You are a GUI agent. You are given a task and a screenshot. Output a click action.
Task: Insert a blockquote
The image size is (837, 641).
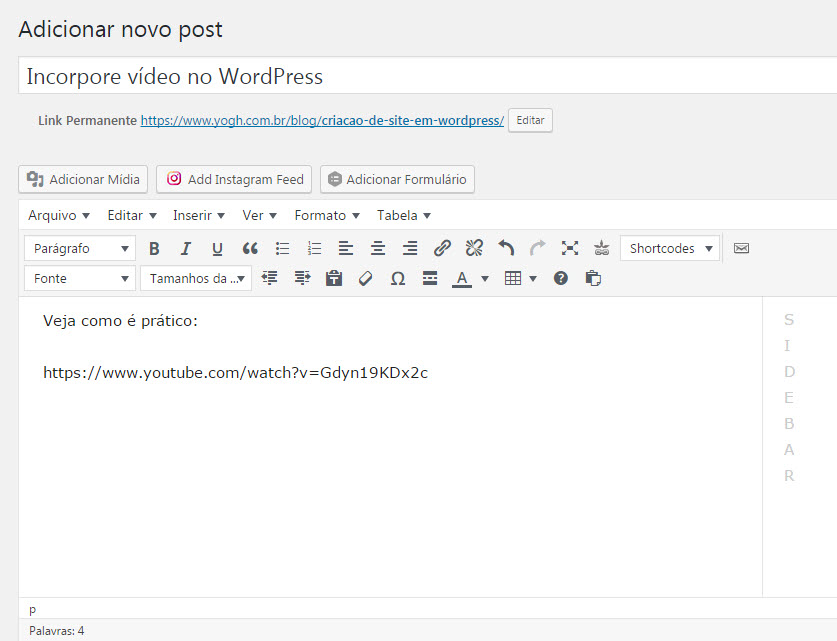point(250,248)
